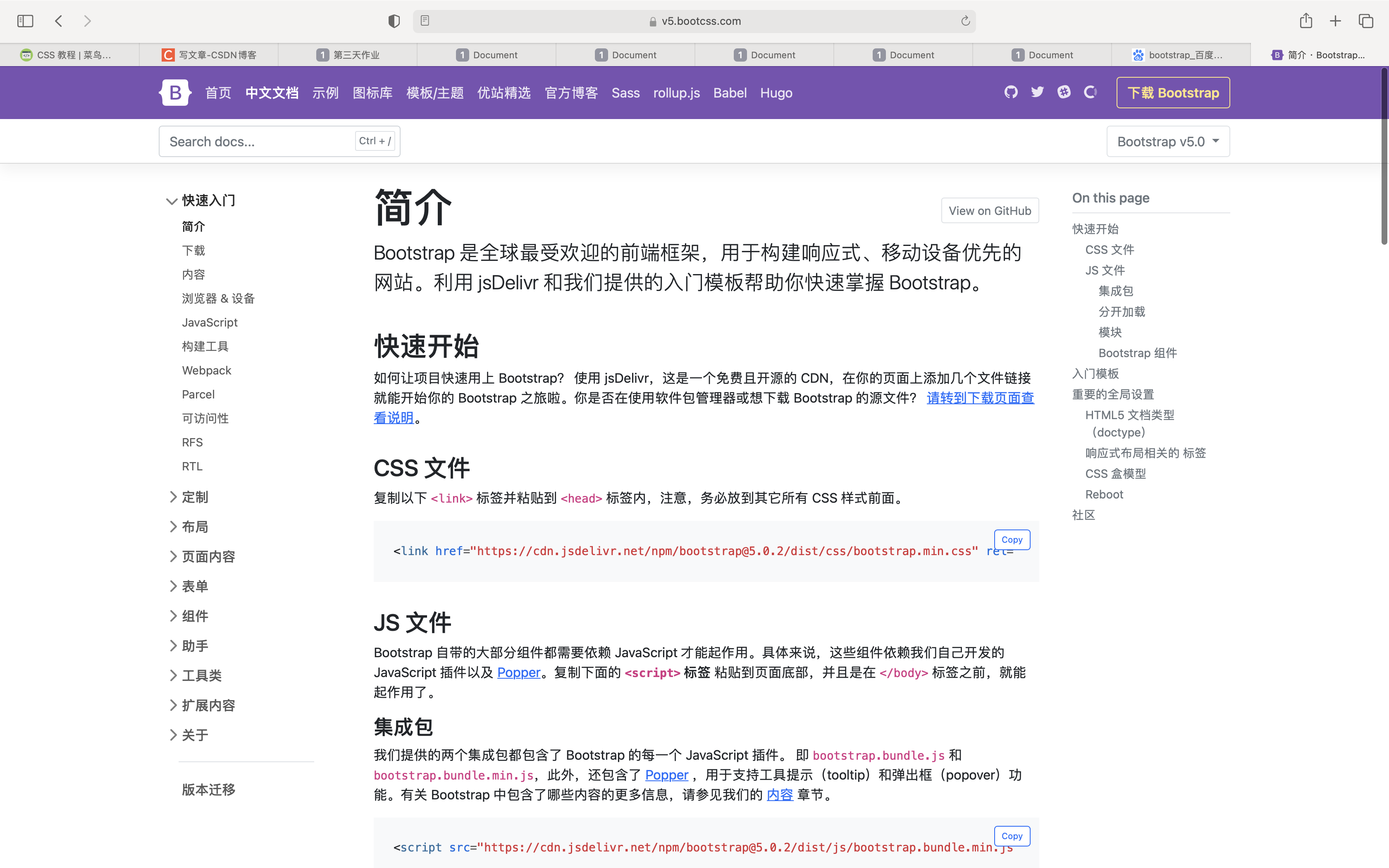Expand the 表单 sidebar section

pyautogui.click(x=188, y=586)
